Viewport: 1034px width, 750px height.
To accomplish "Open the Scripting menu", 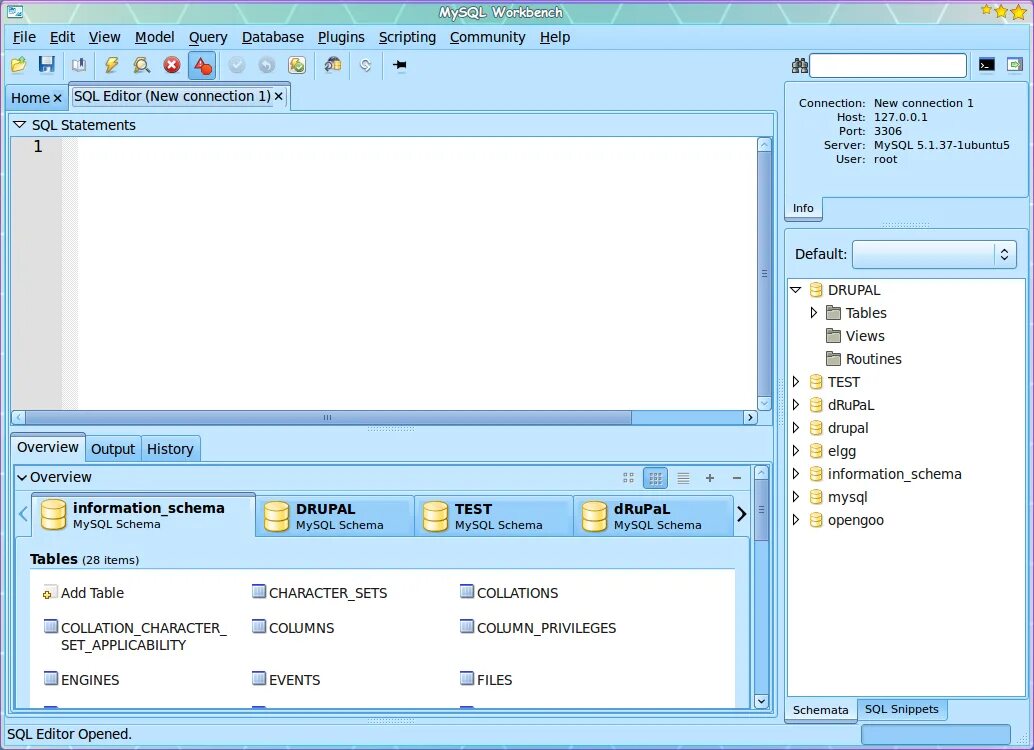I will coord(407,38).
